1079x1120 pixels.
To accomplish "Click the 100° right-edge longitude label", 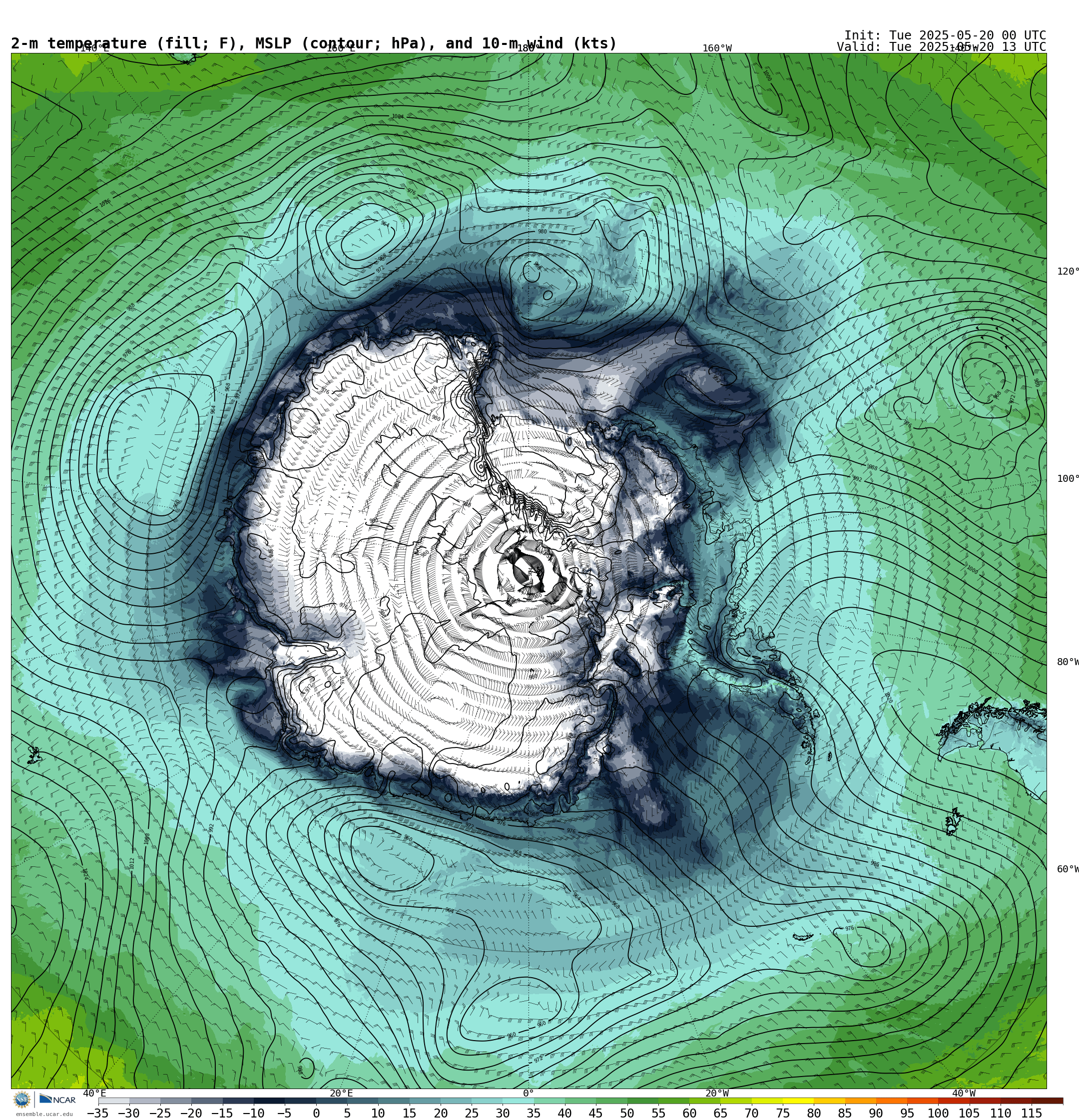I will click(x=1067, y=479).
